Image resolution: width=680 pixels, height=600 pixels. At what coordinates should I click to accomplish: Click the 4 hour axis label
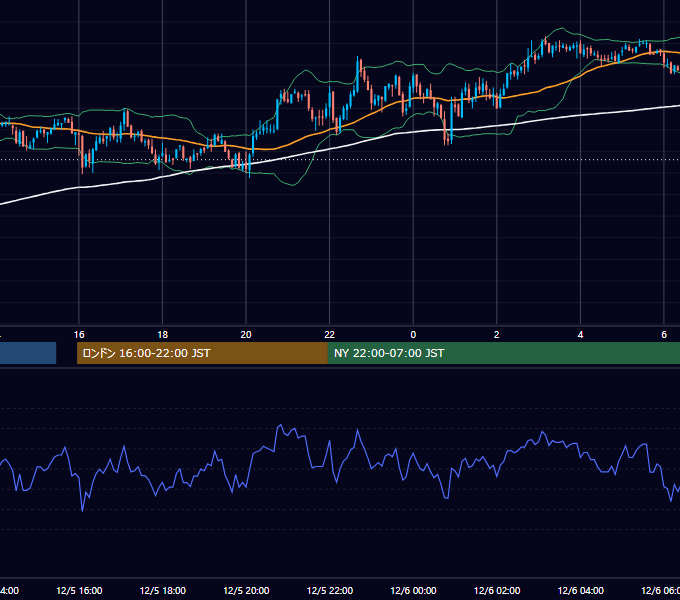pyautogui.click(x=580, y=335)
